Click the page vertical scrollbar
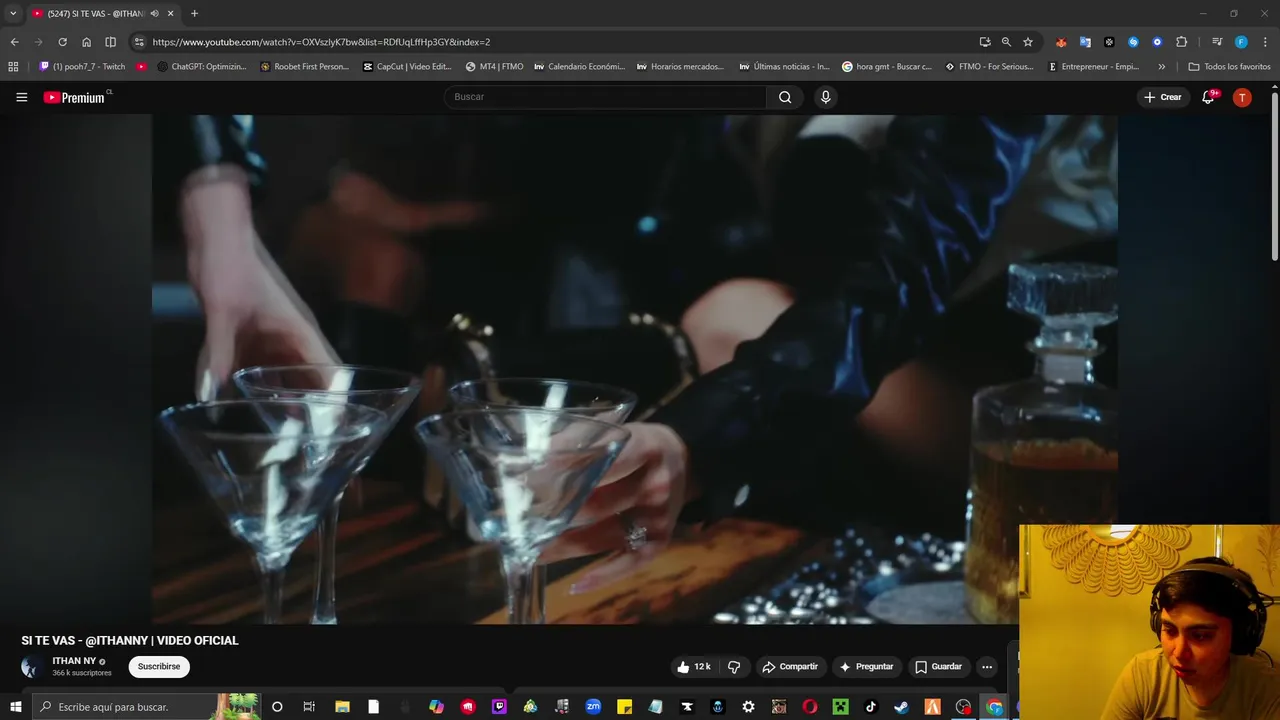 click(x=1275, y=175)
